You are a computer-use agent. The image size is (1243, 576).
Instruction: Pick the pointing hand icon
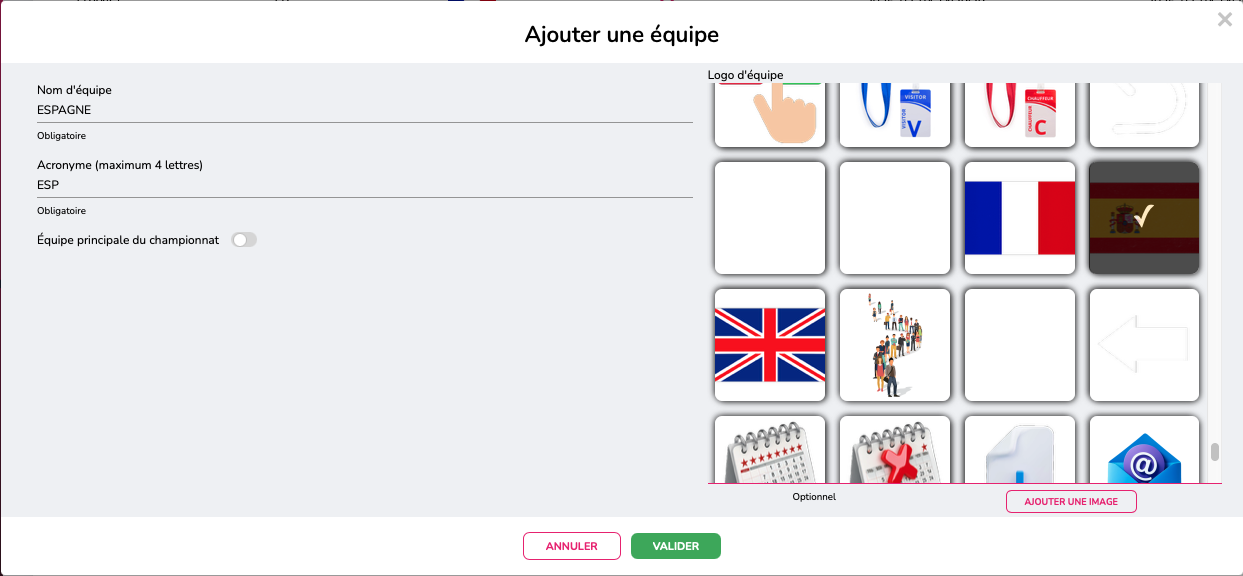[x=770, y=114]
